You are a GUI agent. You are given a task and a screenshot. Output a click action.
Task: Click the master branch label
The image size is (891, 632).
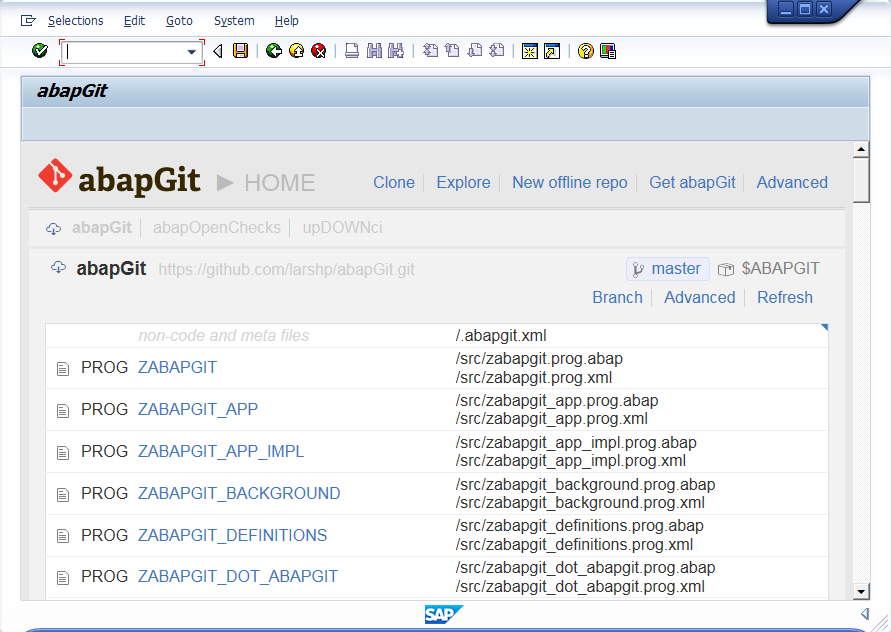[x=668, y=269]
